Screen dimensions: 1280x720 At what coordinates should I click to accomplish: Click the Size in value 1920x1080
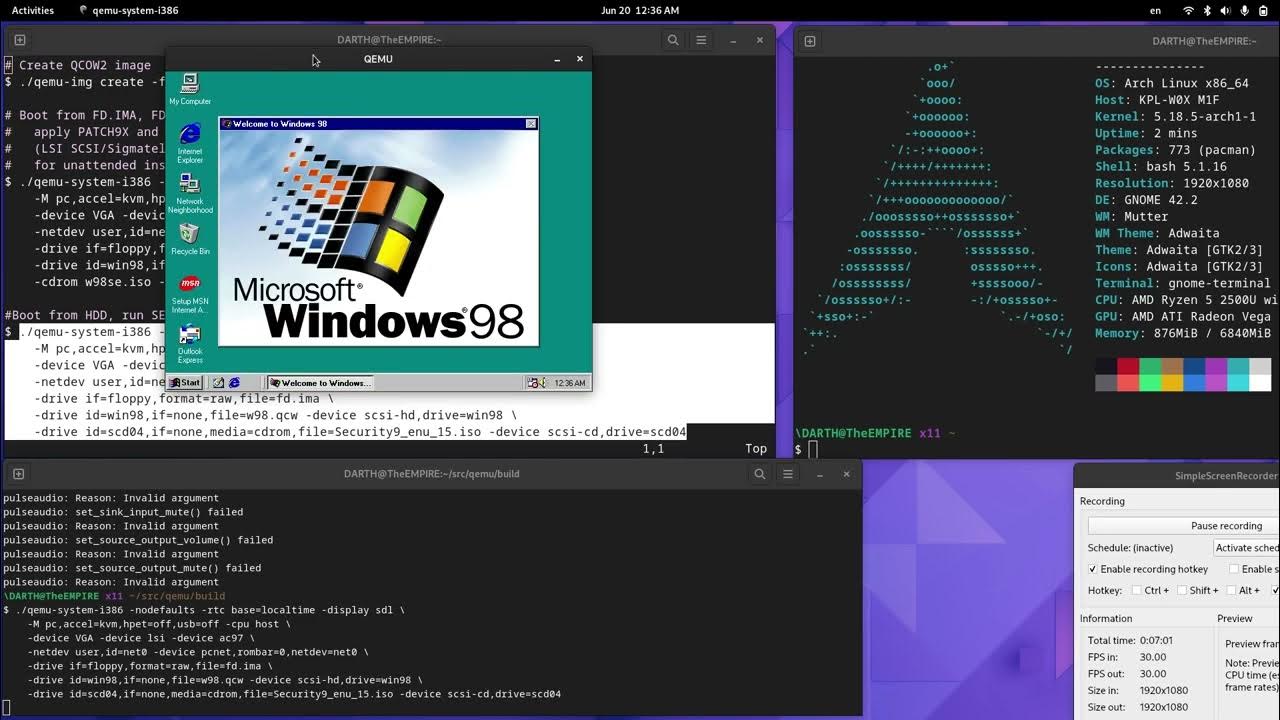click(x=1165, y=690)
